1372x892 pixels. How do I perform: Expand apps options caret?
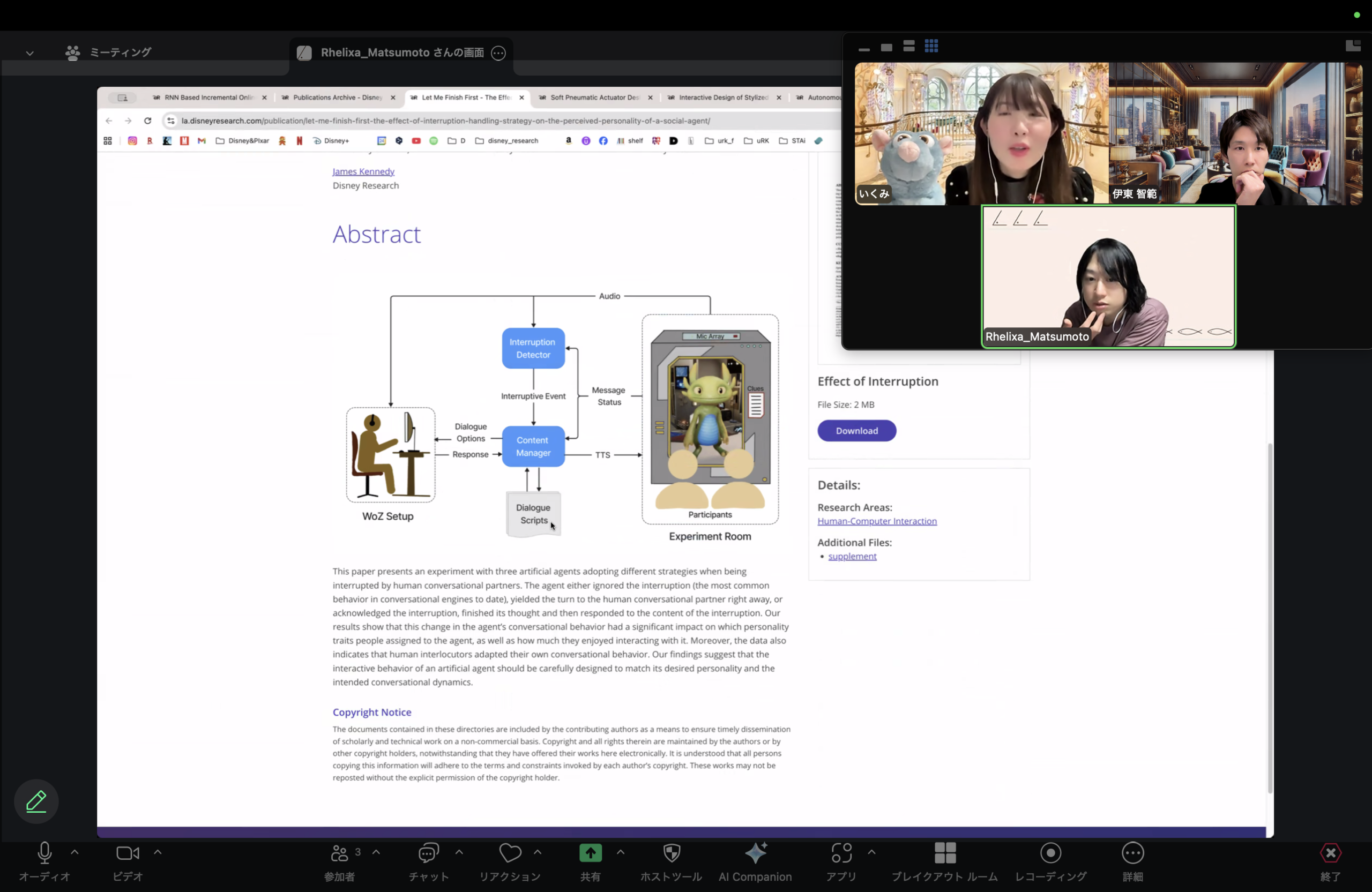pos(871,852)
